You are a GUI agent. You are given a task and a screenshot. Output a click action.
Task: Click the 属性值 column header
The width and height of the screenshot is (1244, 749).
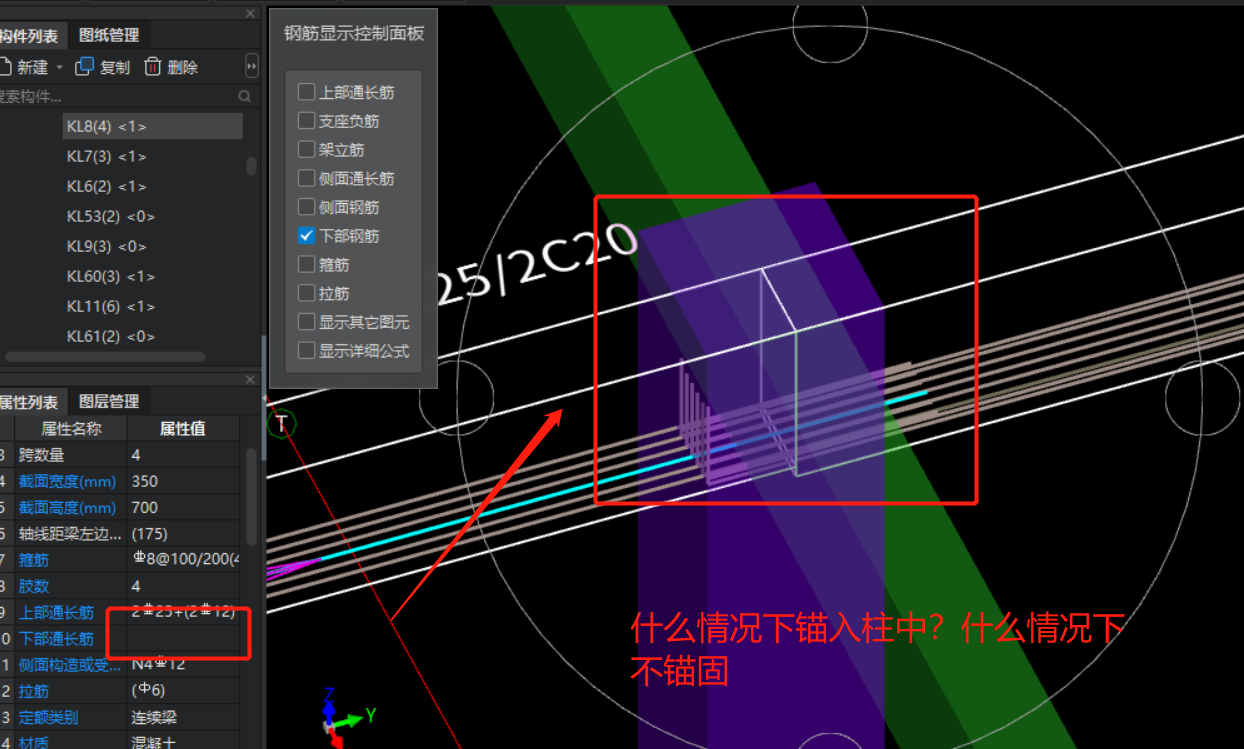[183, 428]
